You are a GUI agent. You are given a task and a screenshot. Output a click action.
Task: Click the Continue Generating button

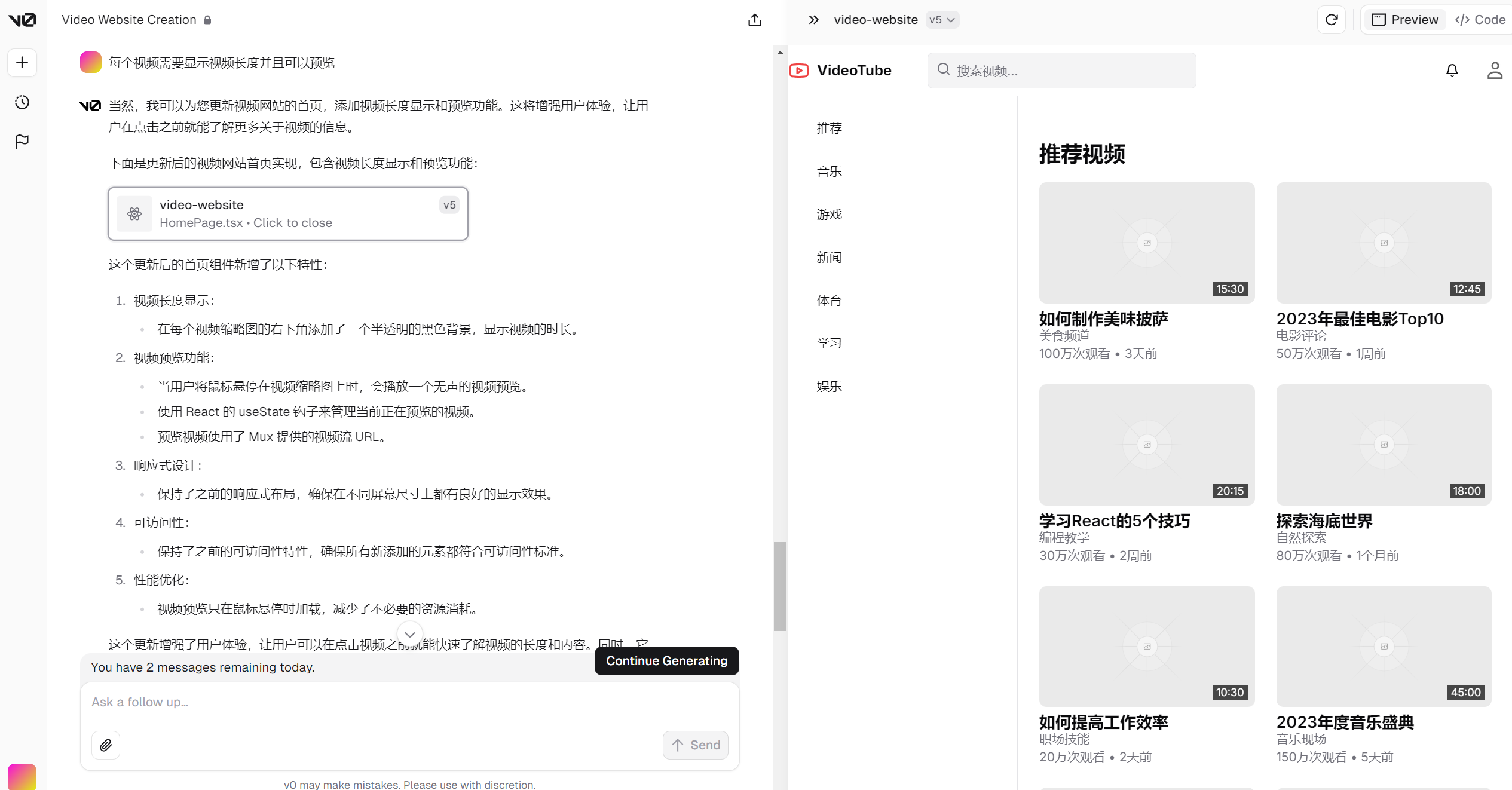pyautogui.click(x=666, y=661)
